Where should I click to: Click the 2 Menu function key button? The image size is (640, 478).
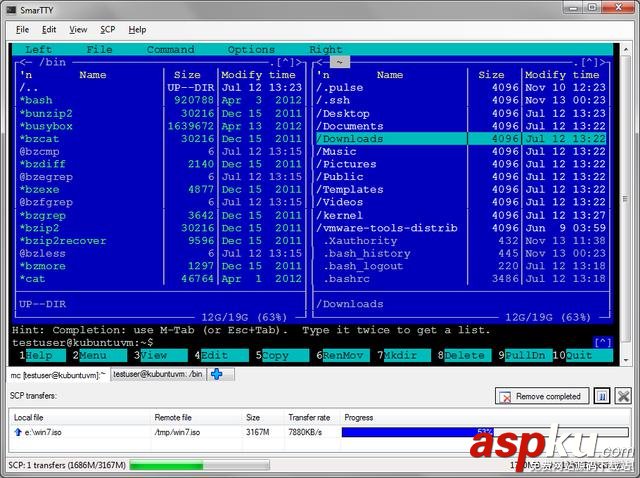[x=100, y=356]
